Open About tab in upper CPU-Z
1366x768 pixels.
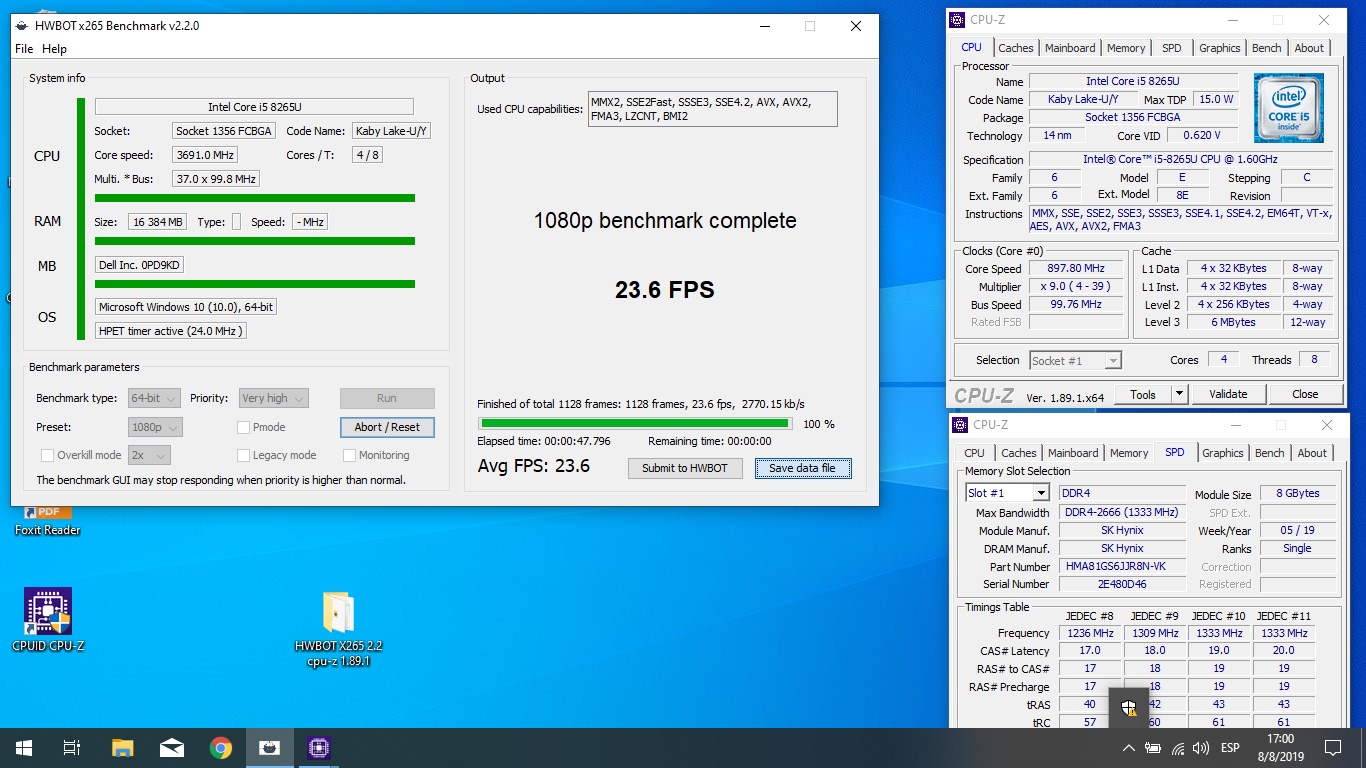click(x=1309, y=48)
